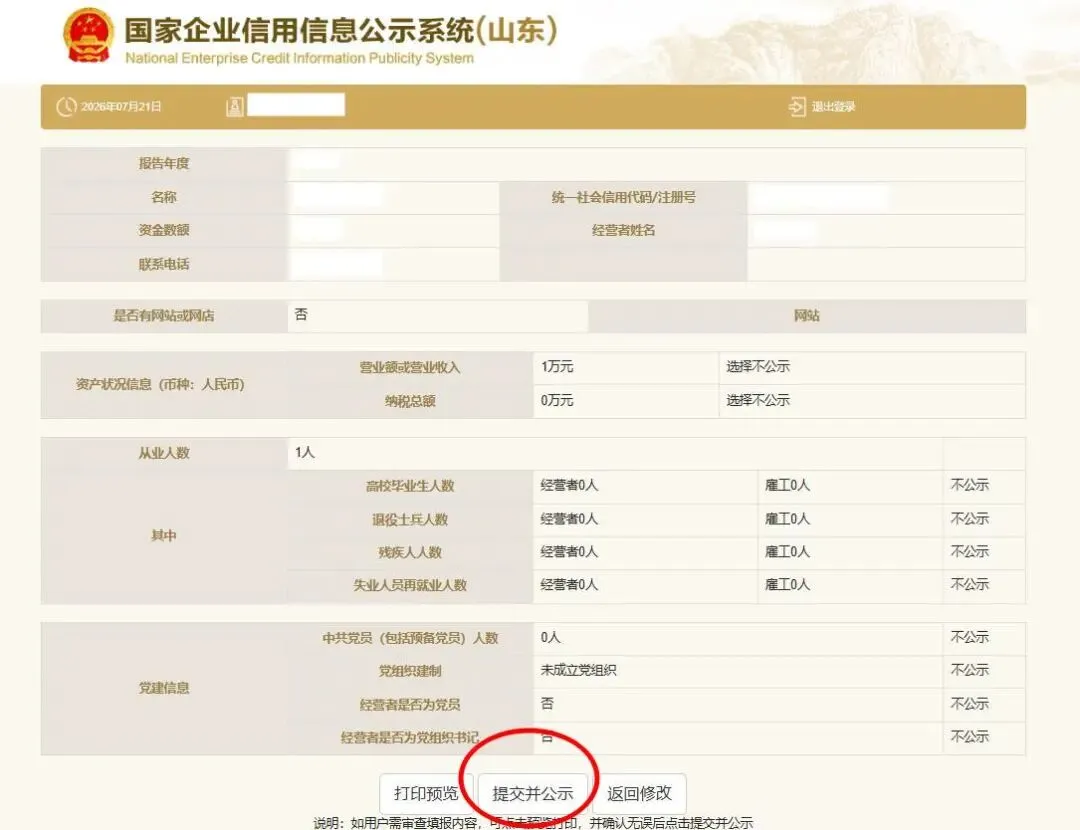
Task: Click the logout arrow icon
Action: [797, 107]
